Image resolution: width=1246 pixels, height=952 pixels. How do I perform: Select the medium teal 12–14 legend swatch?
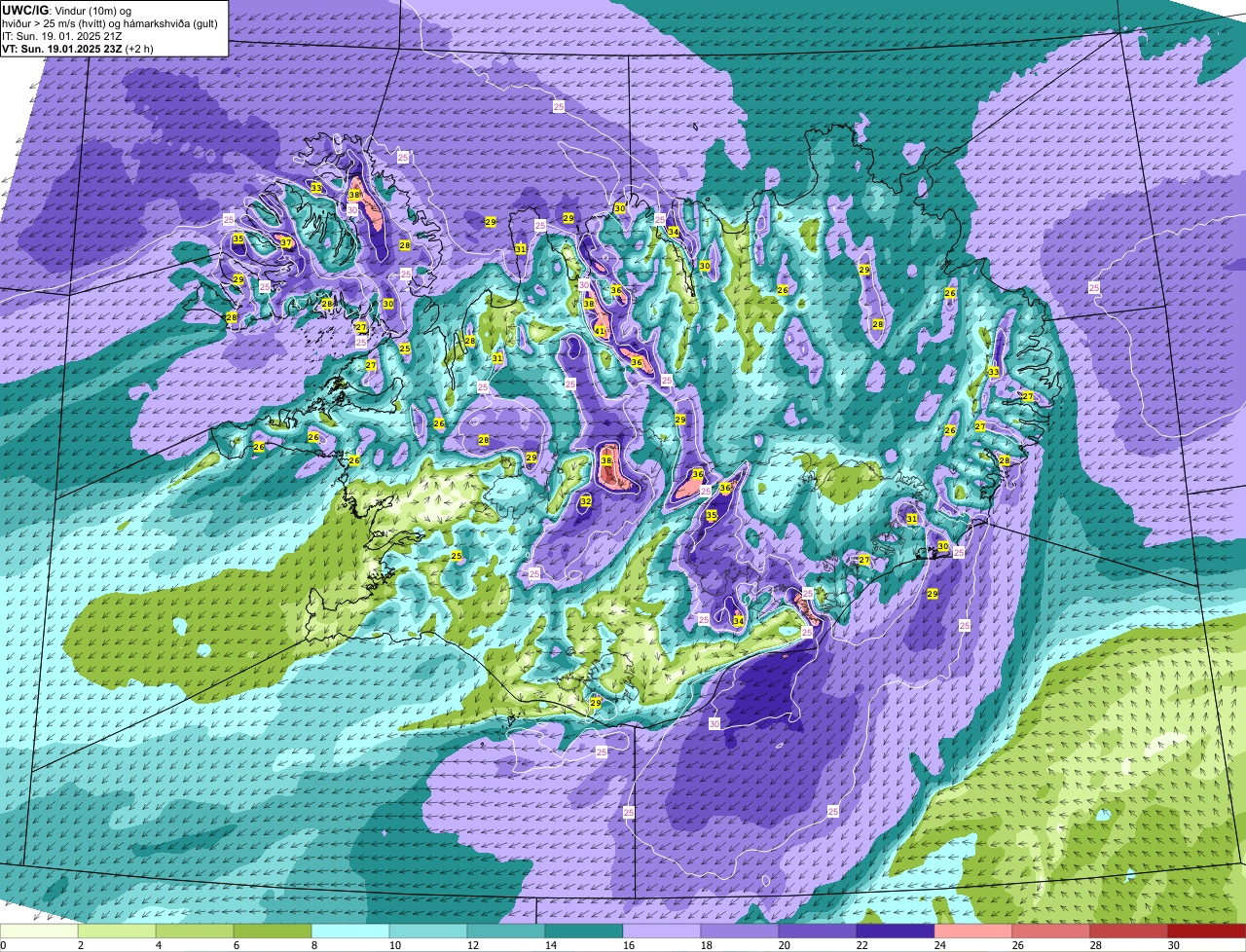(x=506, y=932)
